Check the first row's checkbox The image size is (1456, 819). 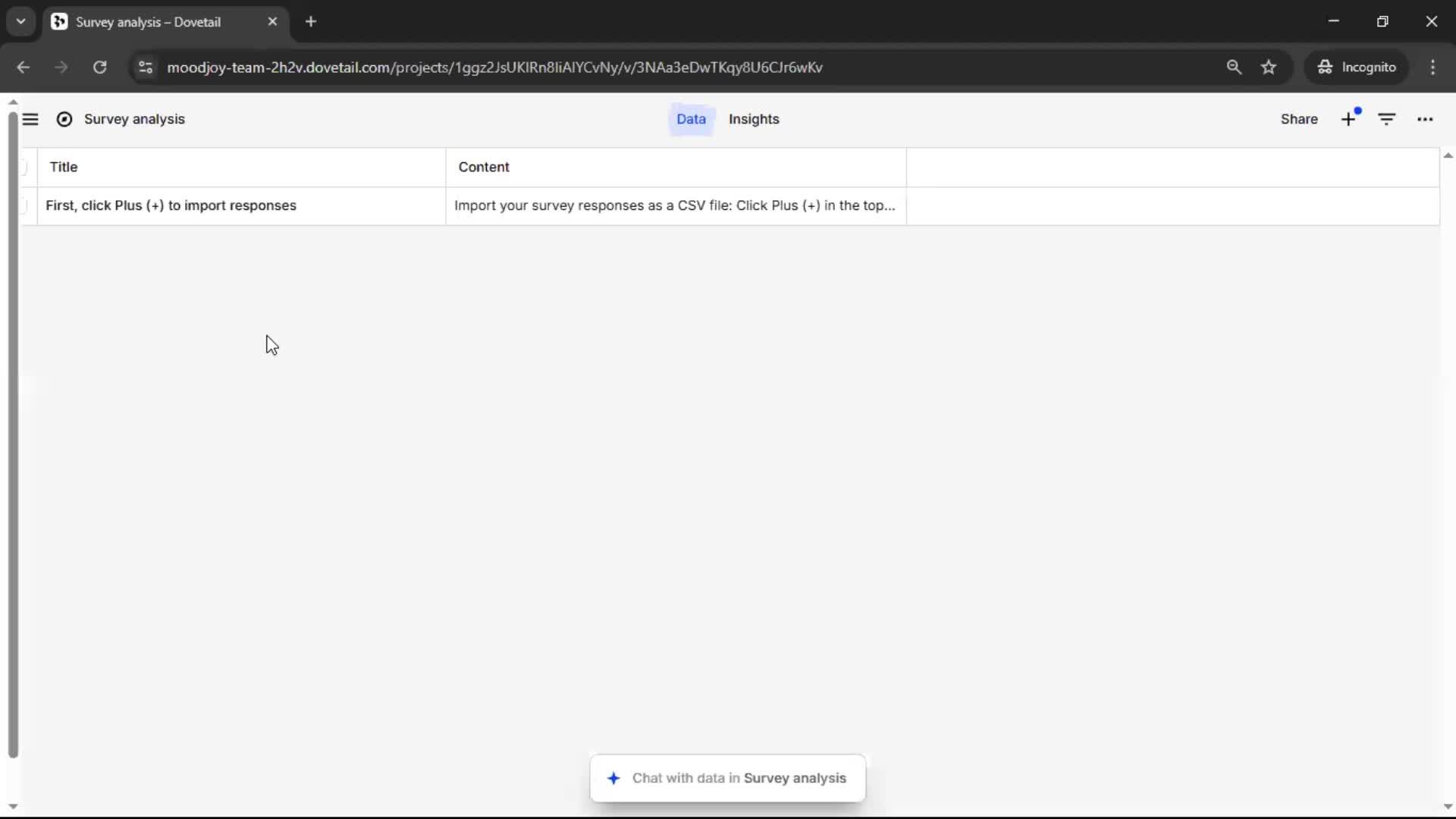coord(23,206)
